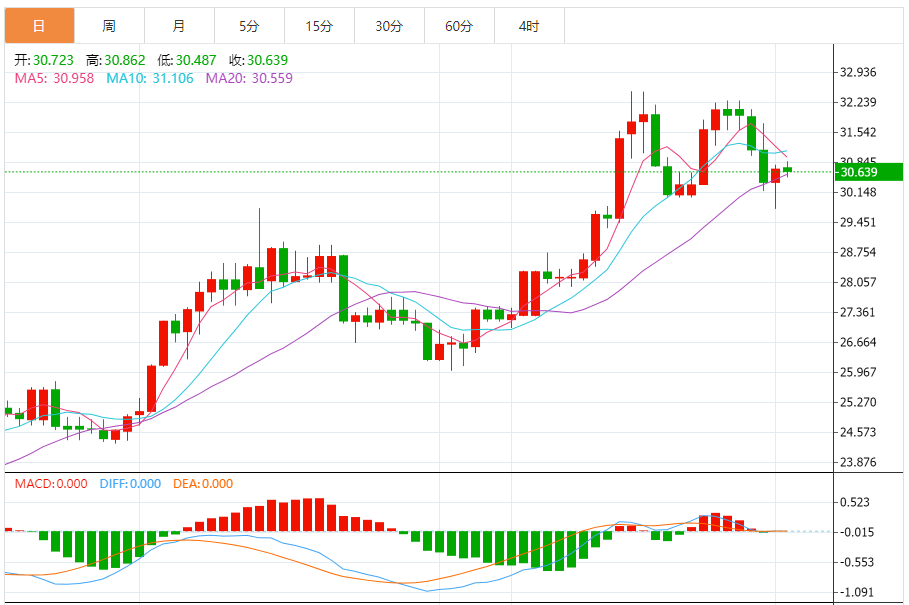
Task: Click the DIFF:0.000 label
Action: [130, 484]
